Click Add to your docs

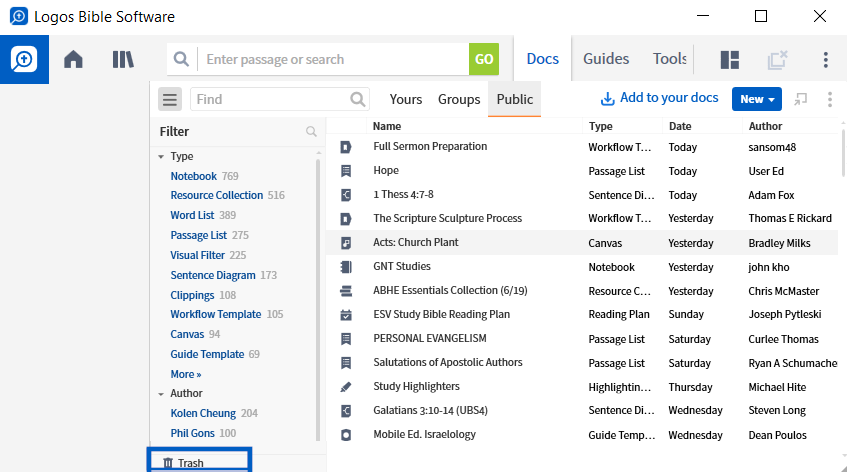[660, 98]
